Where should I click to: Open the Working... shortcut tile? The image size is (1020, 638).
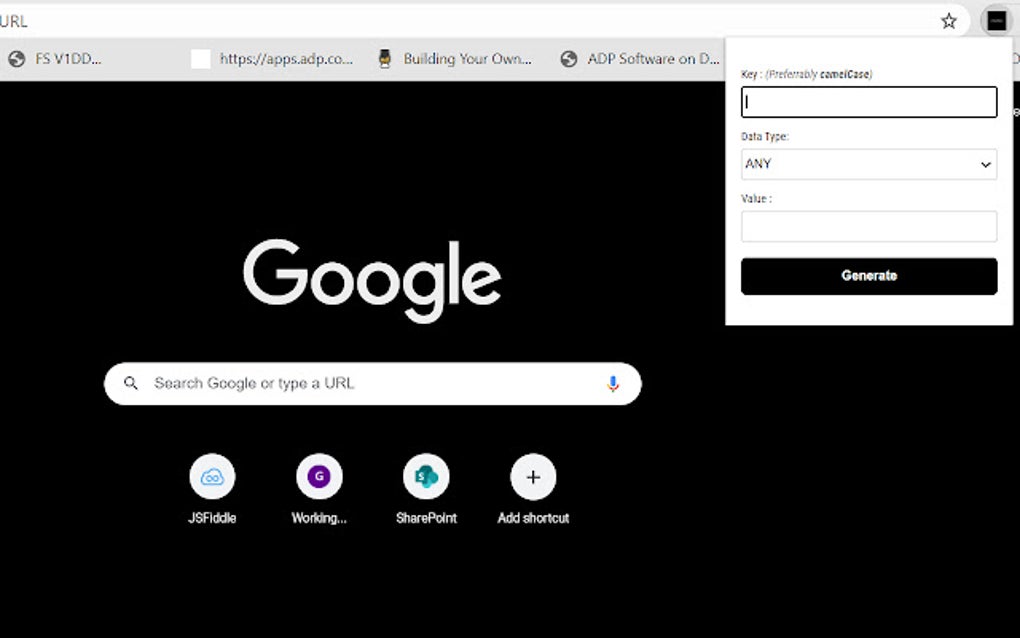tap(319, 489)
